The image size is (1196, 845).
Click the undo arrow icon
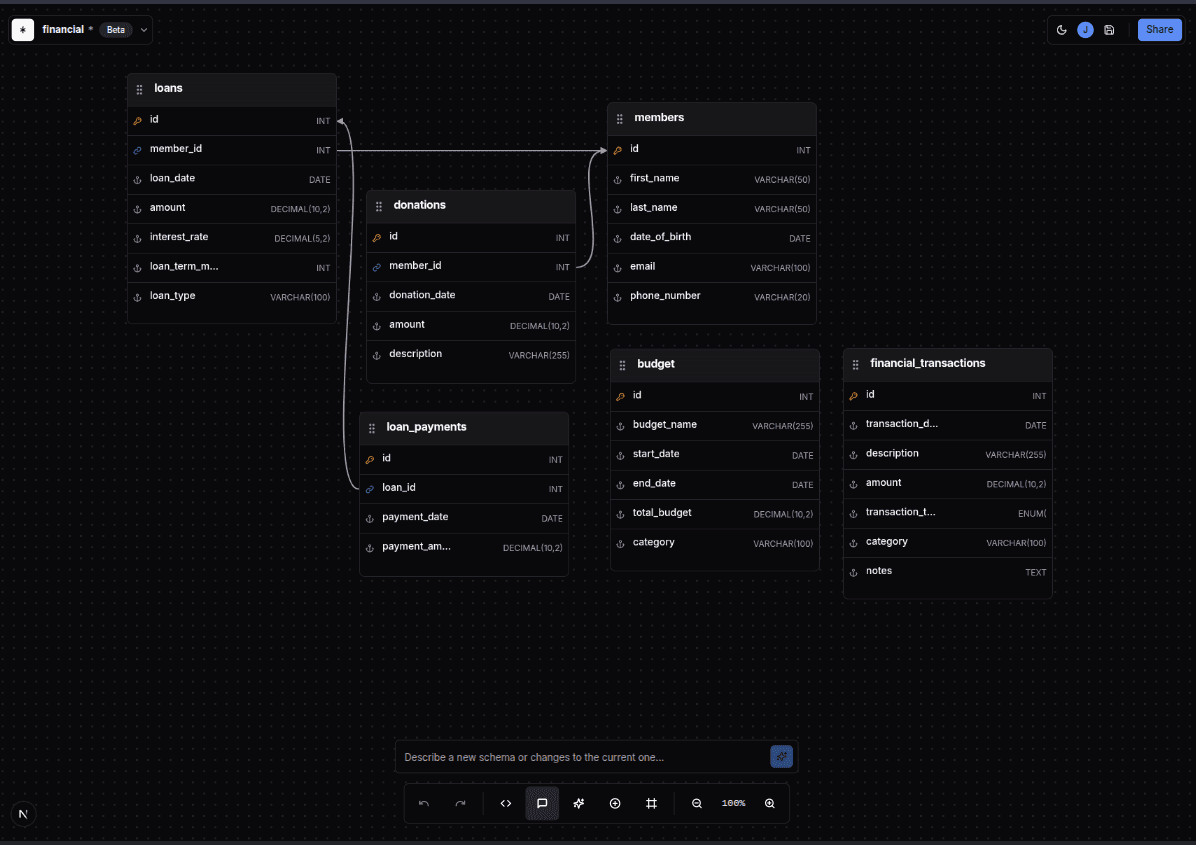423,803
